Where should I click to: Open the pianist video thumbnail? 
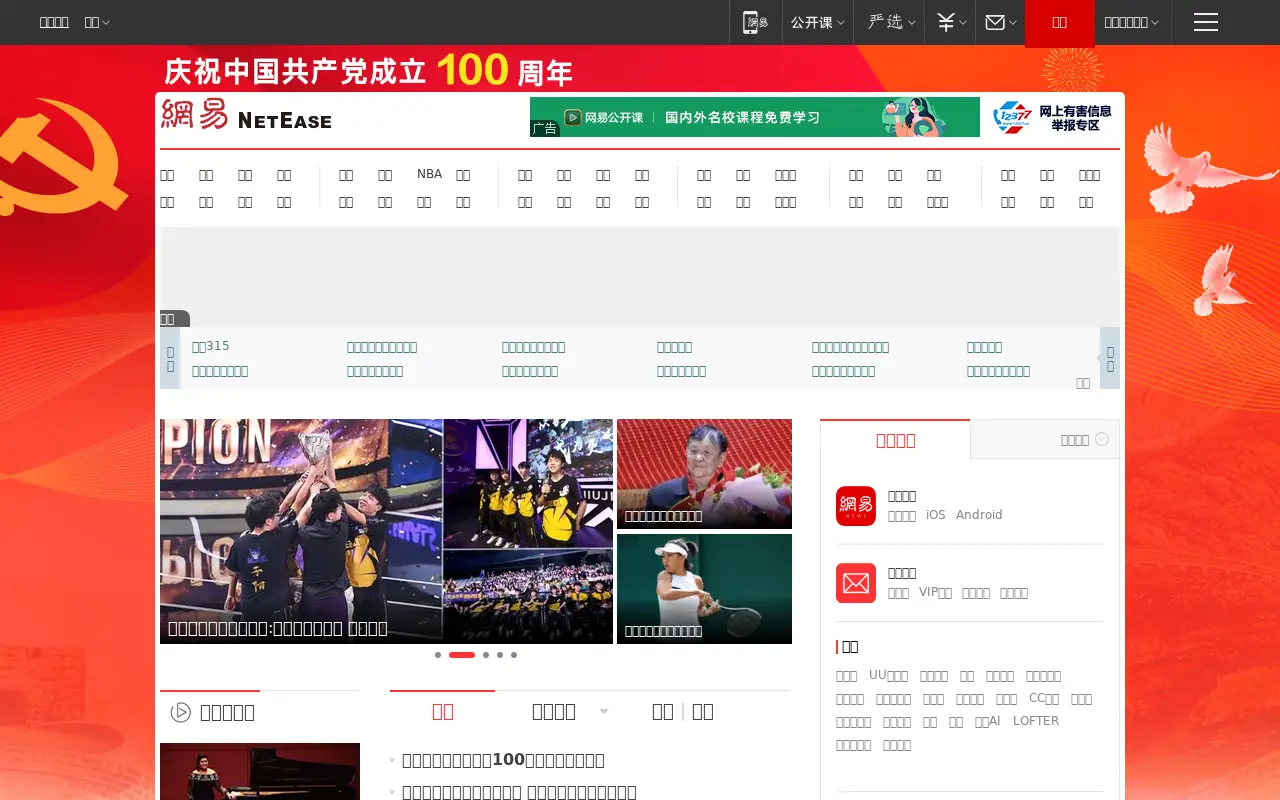pyautogui.click(x=260, y=771)
